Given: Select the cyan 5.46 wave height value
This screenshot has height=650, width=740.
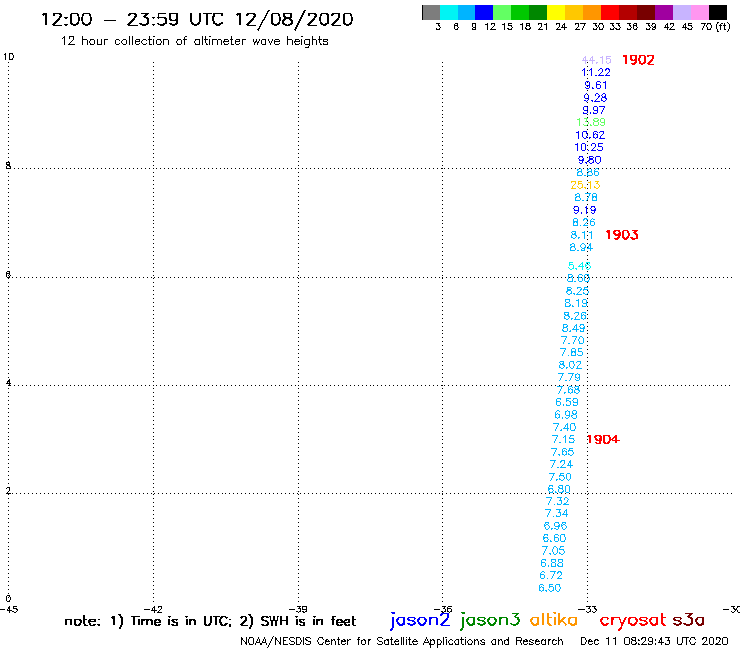Looking at the screenshot, I should [580, 266].
